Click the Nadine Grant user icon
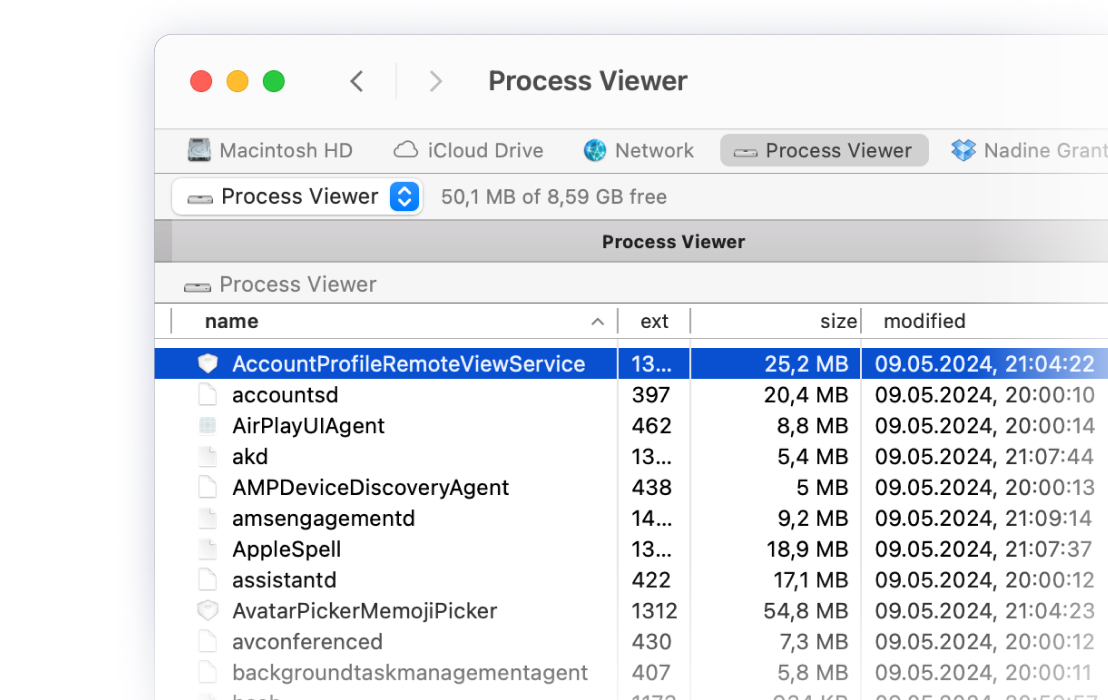The image size is (1108, 700). click(963, 150)
